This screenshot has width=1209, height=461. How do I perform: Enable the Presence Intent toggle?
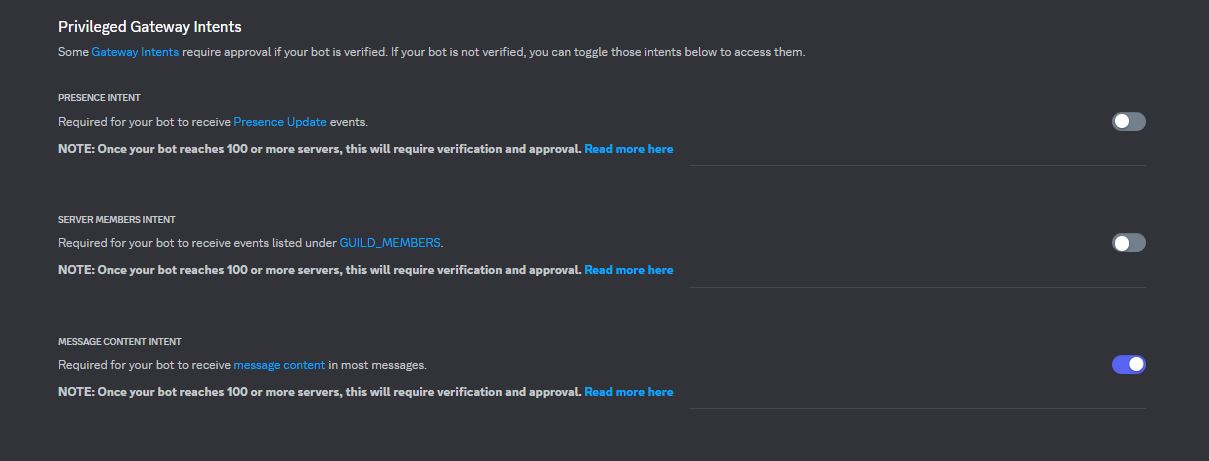(x=1128, y=122)
